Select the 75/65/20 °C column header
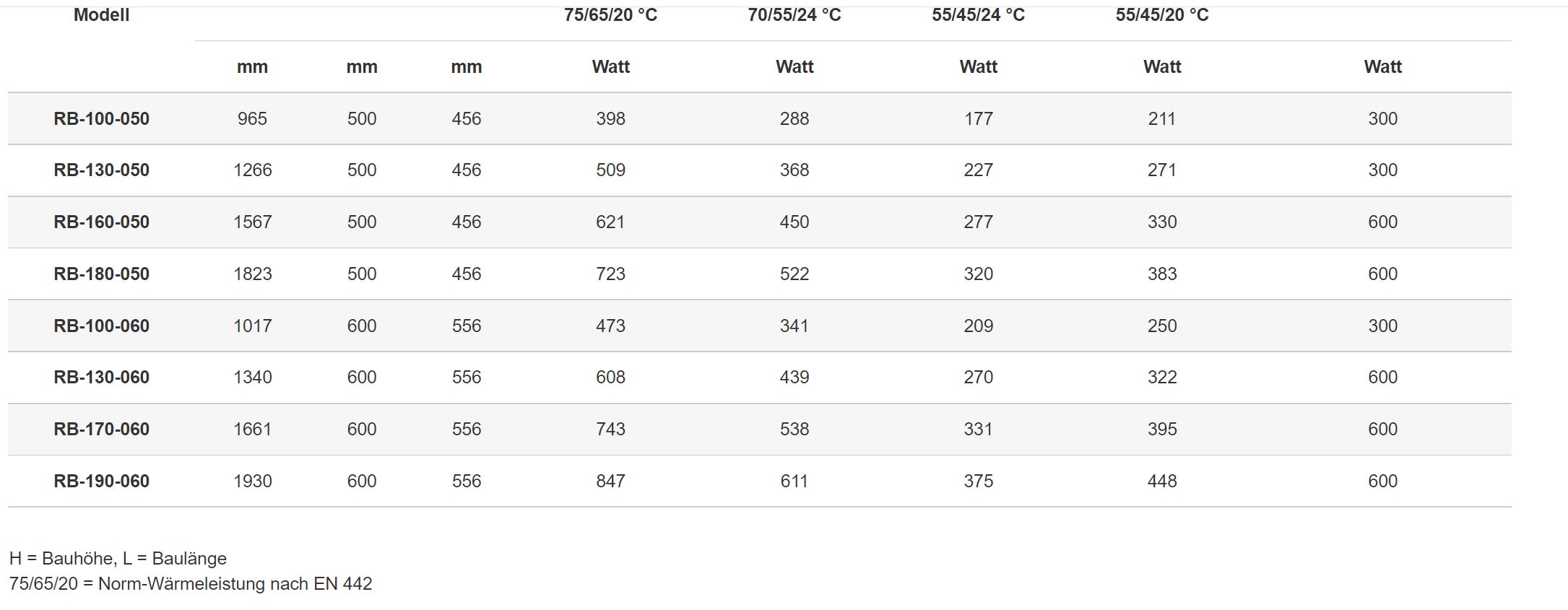Screen dimensions: 1568x610 coord(610,15)
